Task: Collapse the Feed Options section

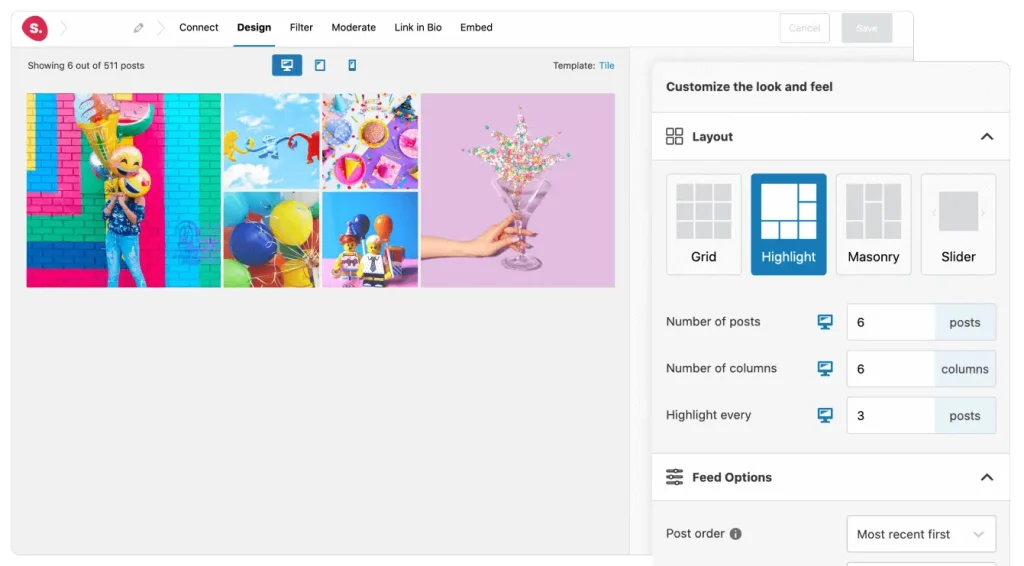Action: [986, 478]
